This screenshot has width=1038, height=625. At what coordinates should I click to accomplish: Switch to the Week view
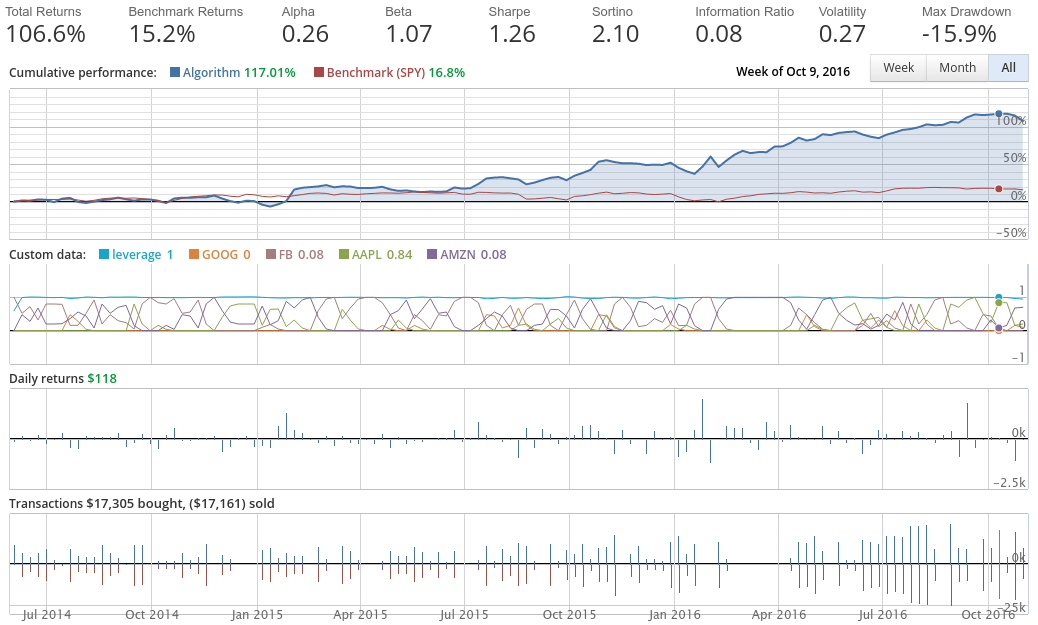pos(897,68)
